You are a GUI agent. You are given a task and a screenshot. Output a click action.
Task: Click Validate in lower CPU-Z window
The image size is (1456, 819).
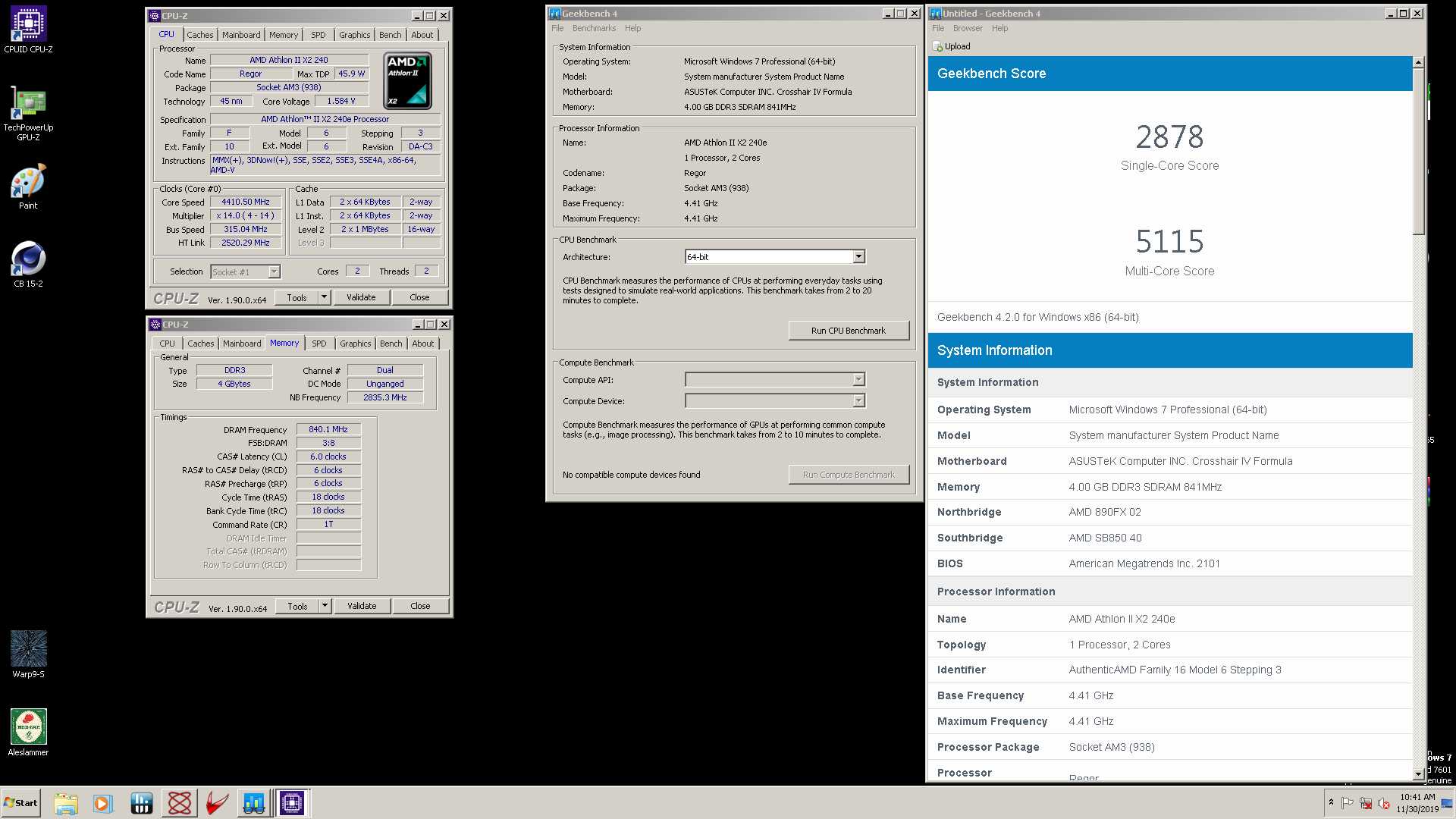click(362, 606)
